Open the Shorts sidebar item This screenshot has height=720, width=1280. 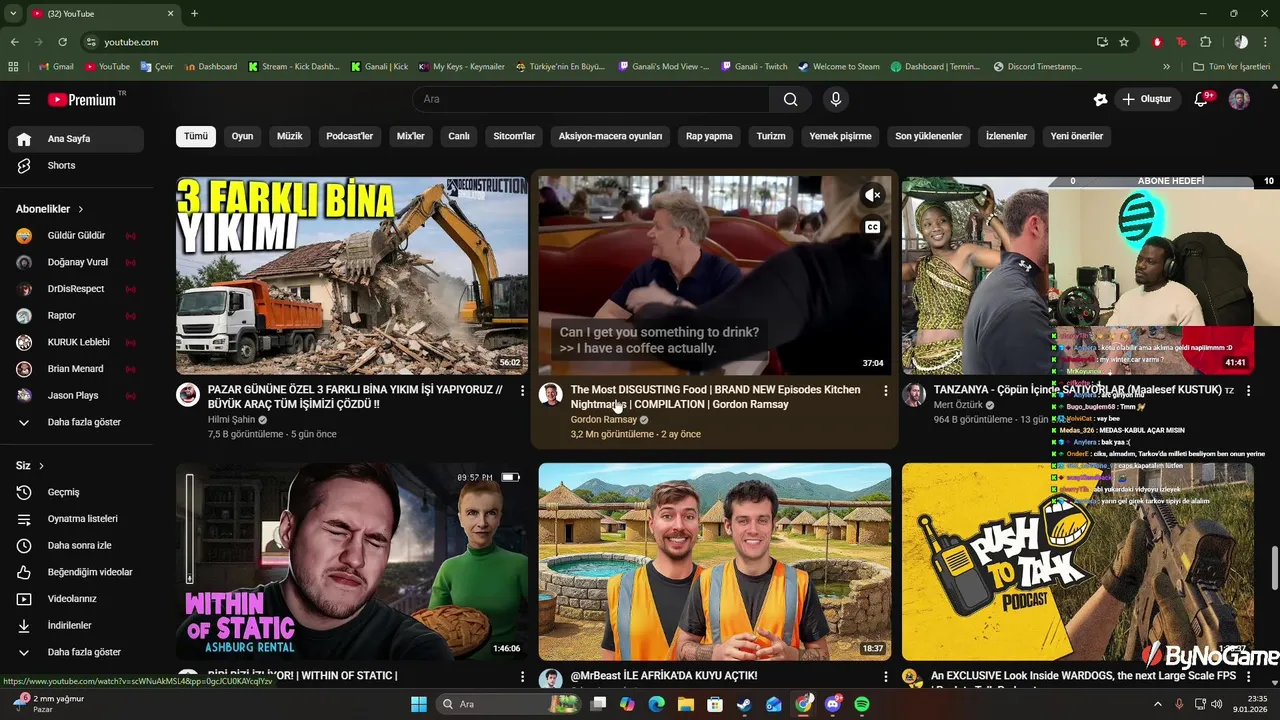76,165
